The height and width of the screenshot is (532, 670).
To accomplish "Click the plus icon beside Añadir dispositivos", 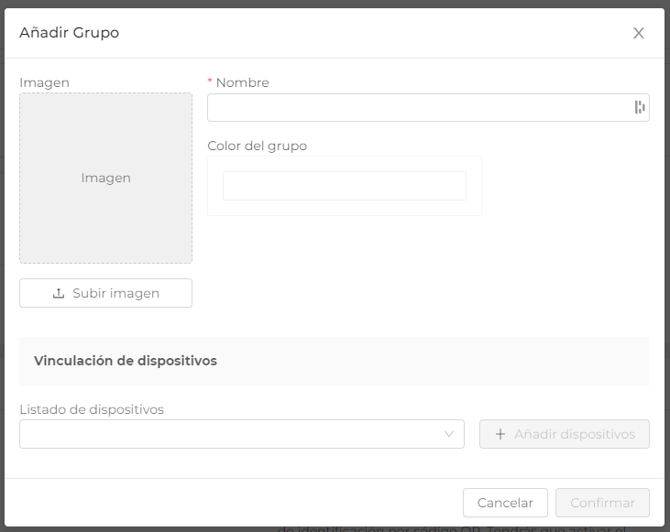I will pyautogui.click(x=500, y=434).
